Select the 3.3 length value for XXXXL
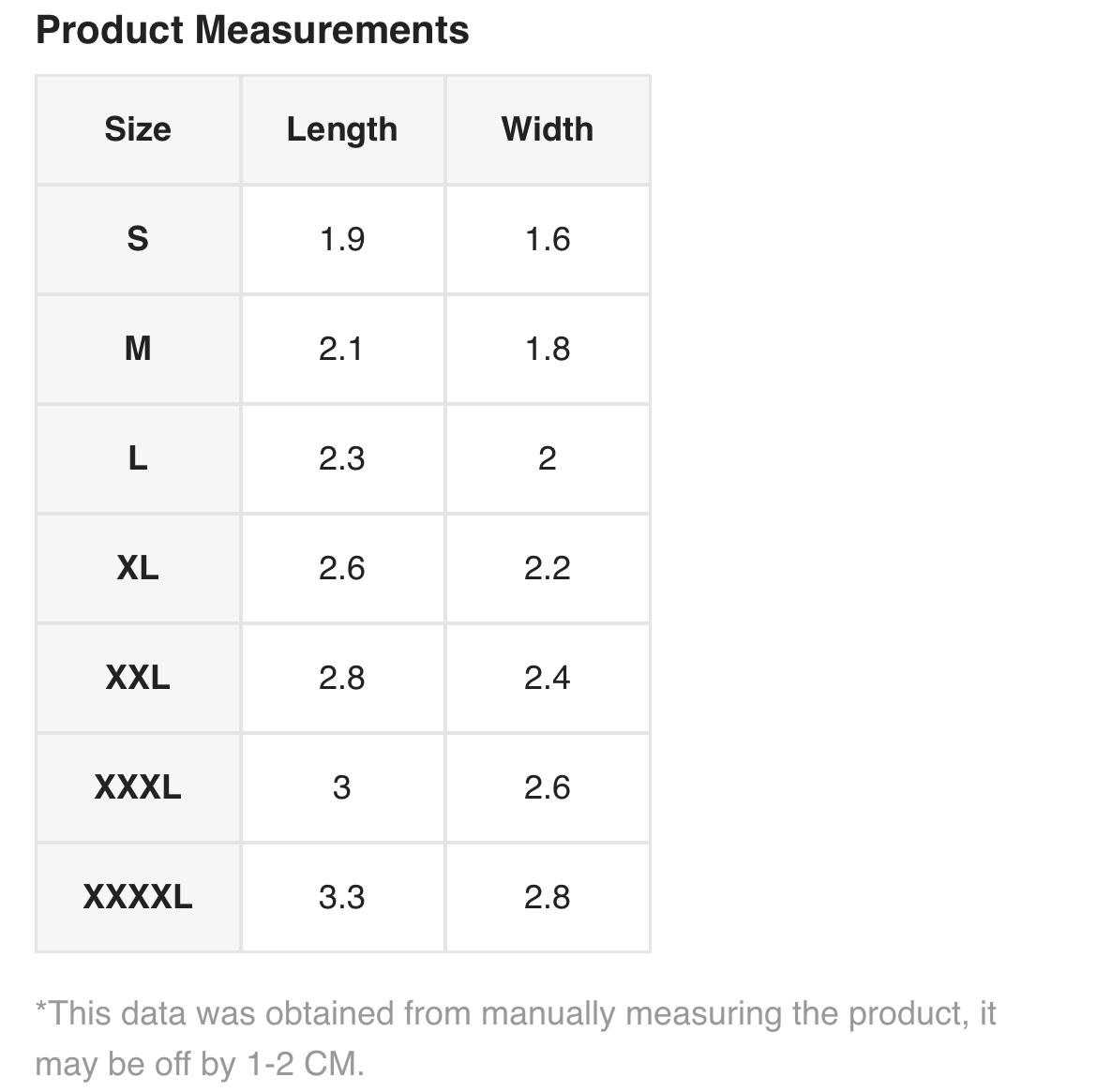 coord(342,897)
